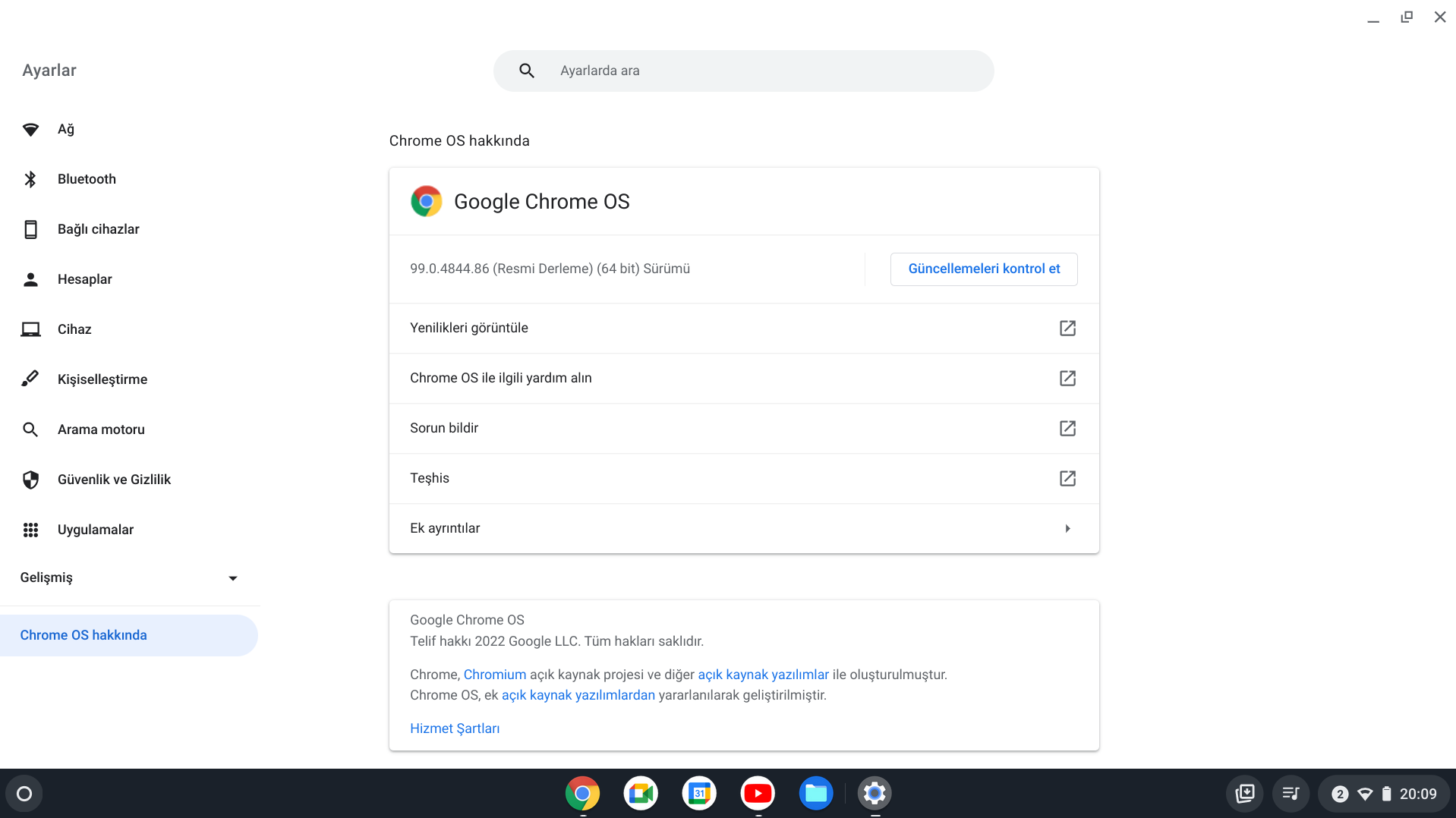Click the brush icon for Kişiselleştirme

30,379
